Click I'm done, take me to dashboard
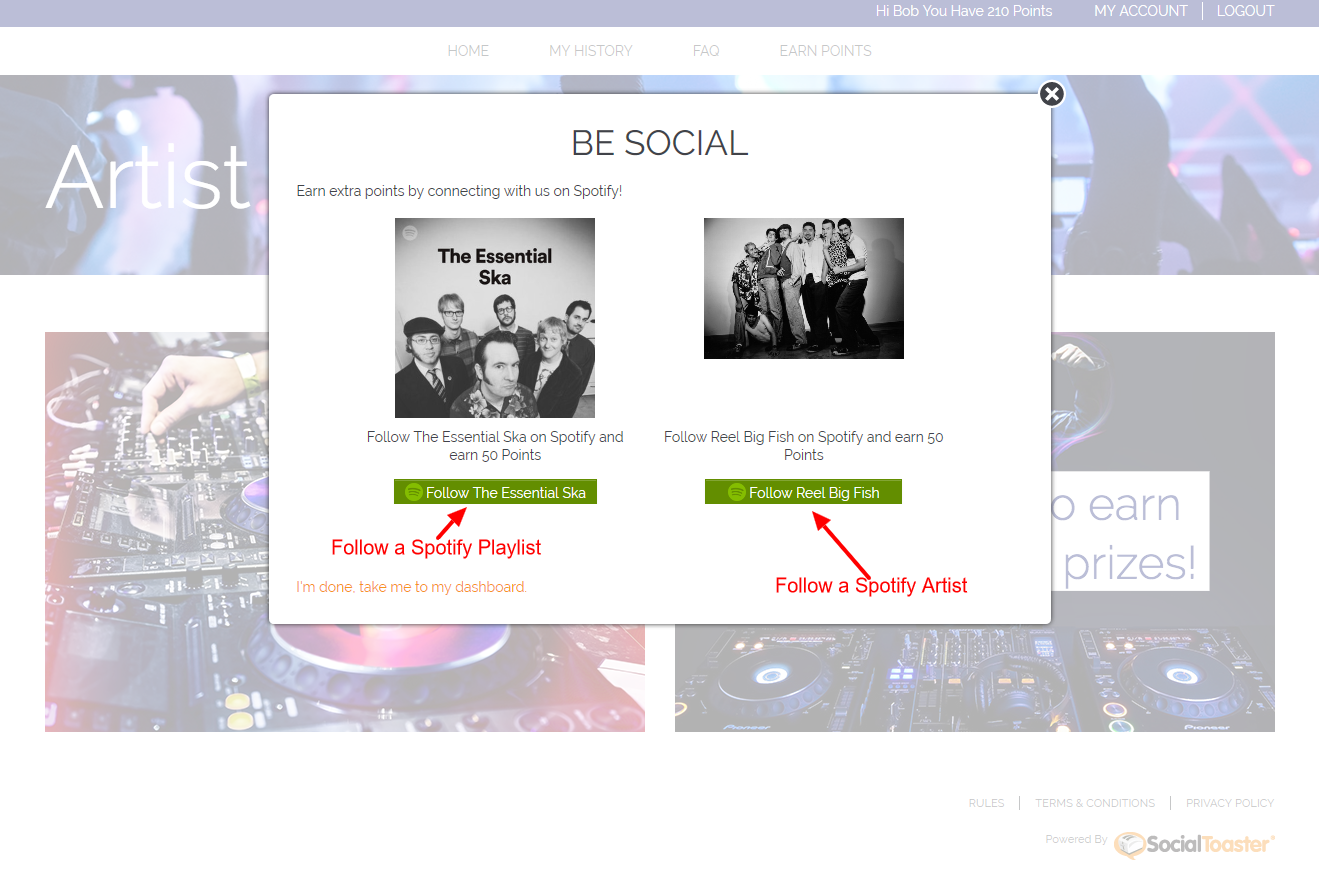The width and height of the screenshot is (1319, 872). click(x=411, y=587)
